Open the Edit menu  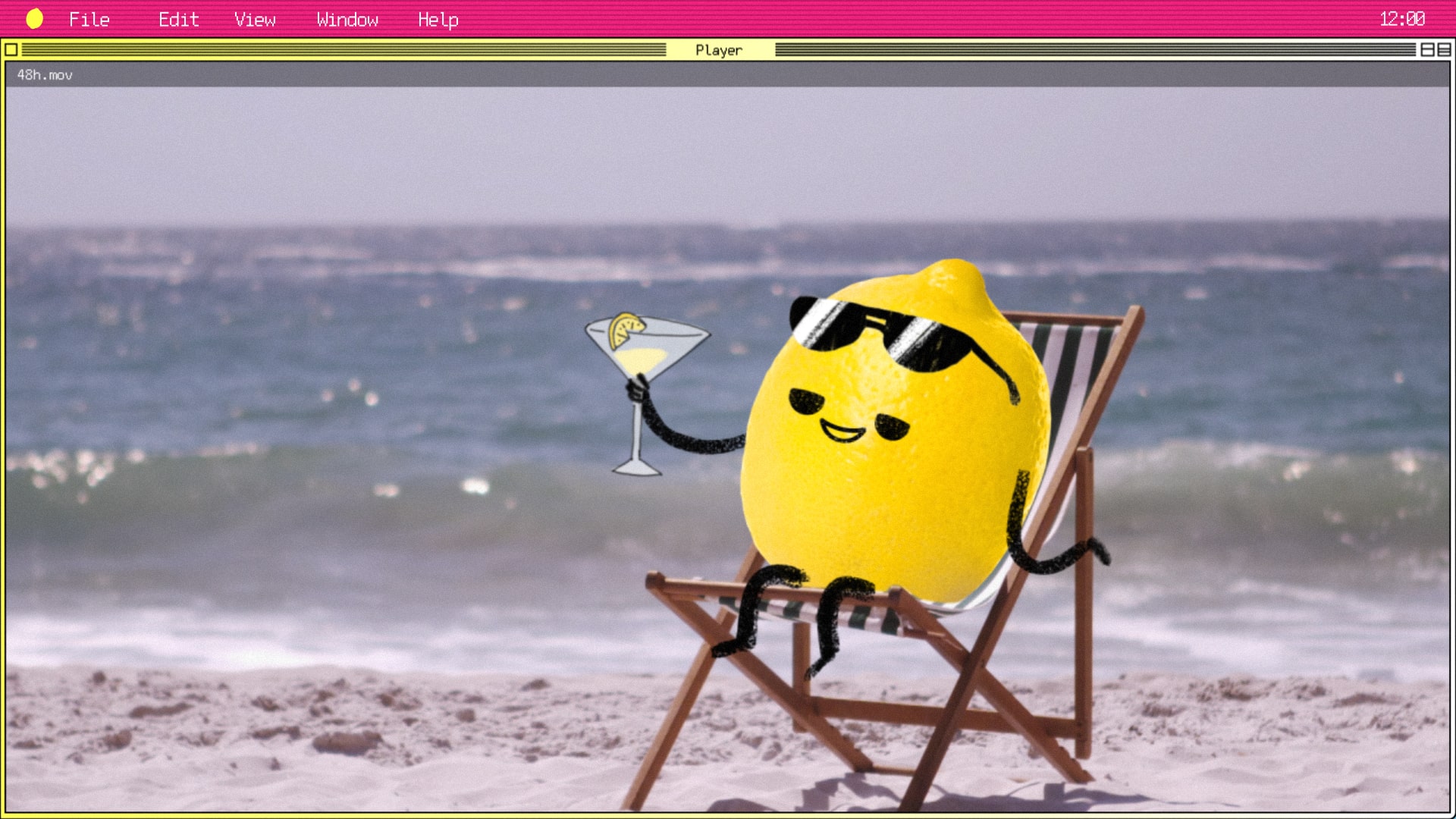click(x=178, y=20)
